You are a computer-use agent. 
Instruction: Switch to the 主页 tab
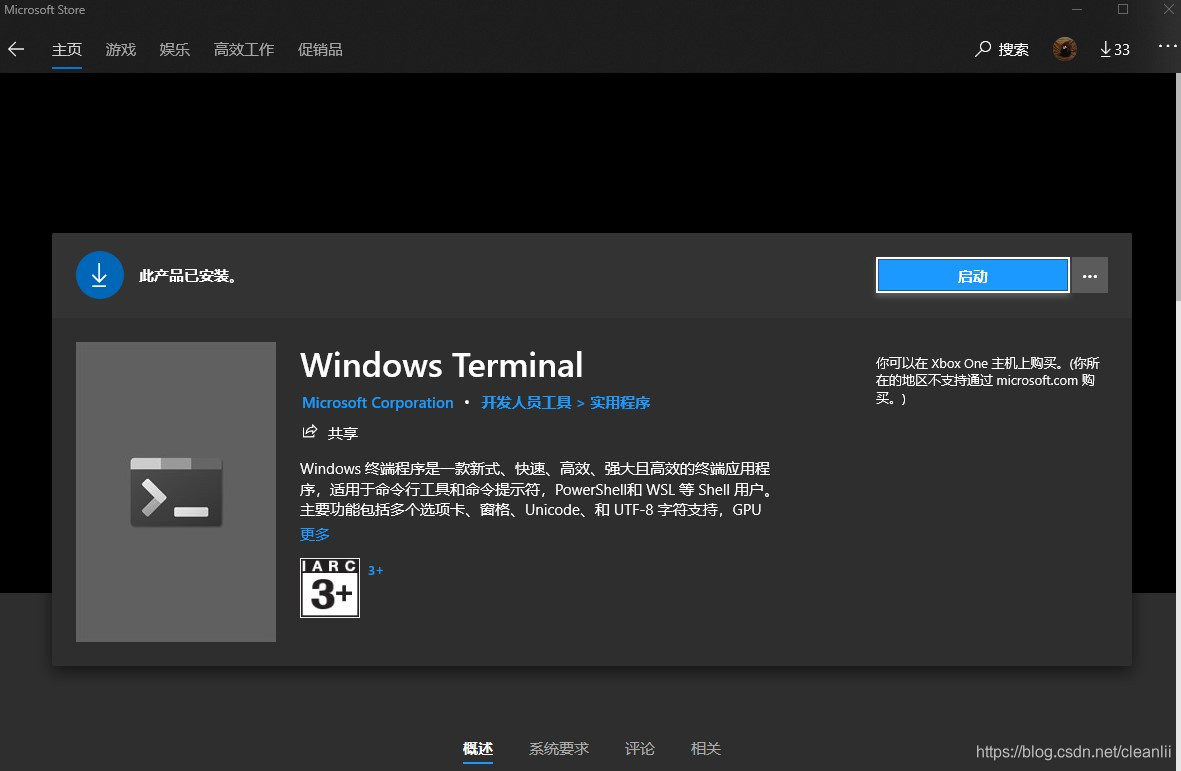(66, 50)
